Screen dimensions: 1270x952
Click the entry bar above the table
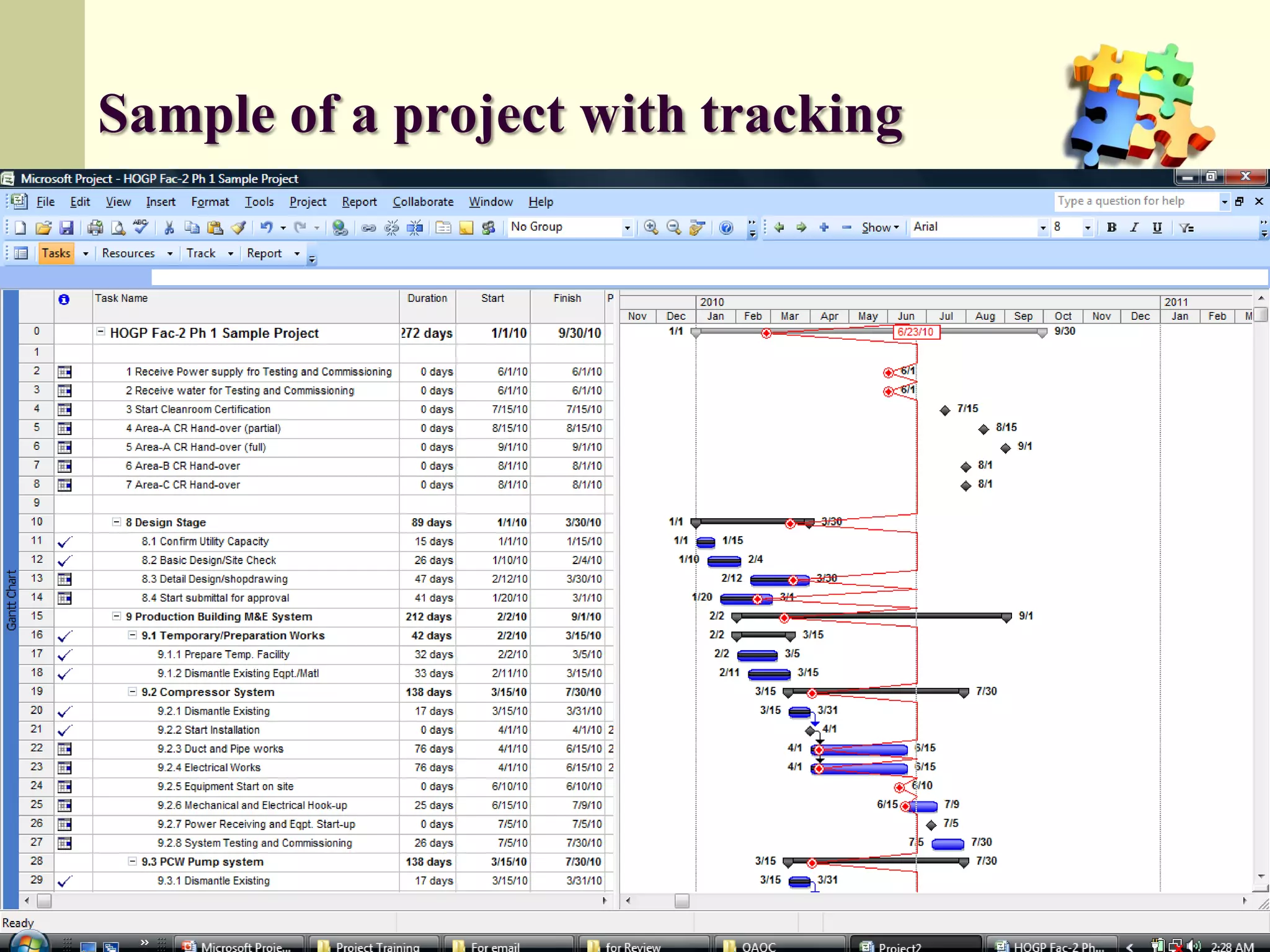(709, 277)
